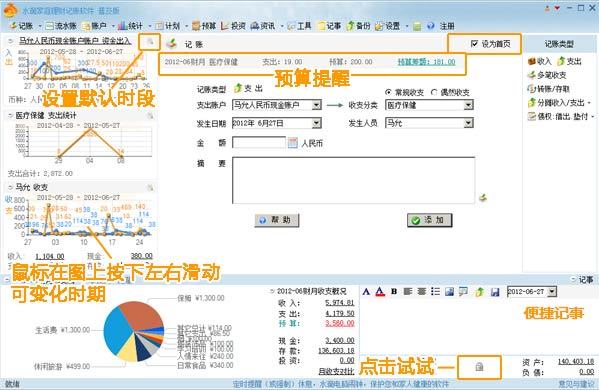This screenshot has width=599, height=390.
Task: Click the 金额 amount input field
Action: pyautogui.click(x=259, y=143)
